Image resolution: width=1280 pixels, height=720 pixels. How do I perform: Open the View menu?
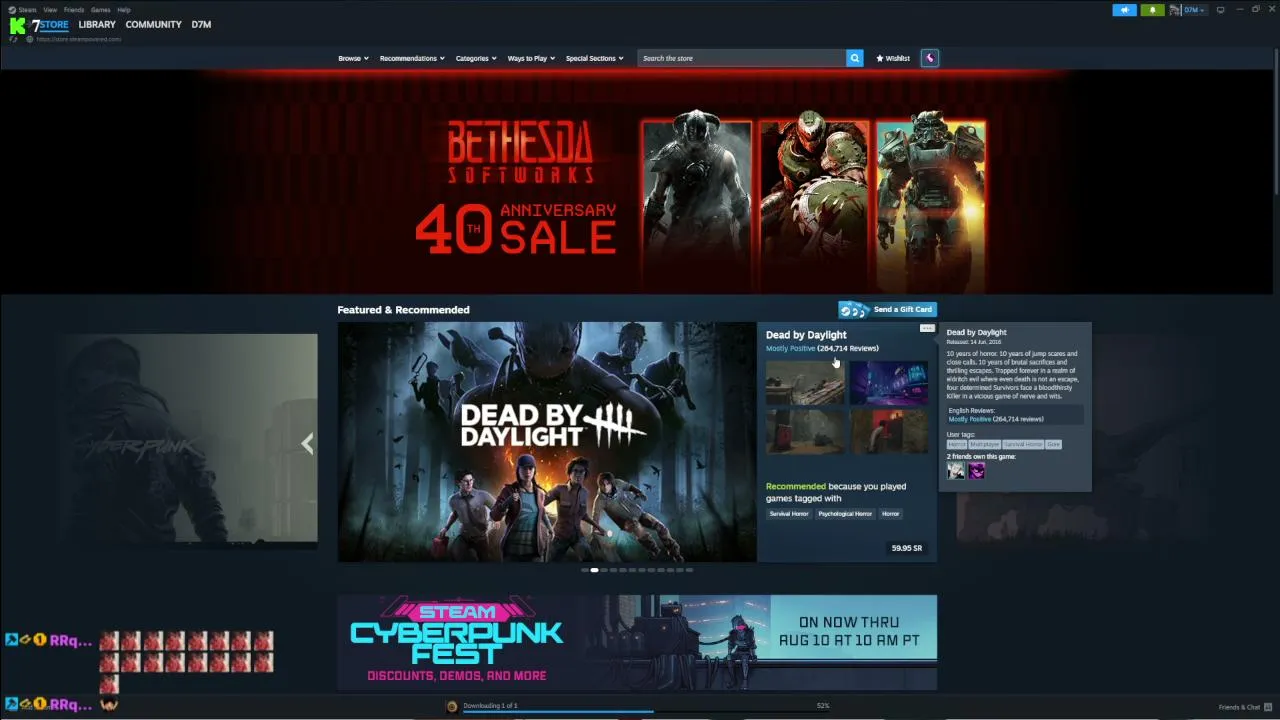tap(50, 10)
